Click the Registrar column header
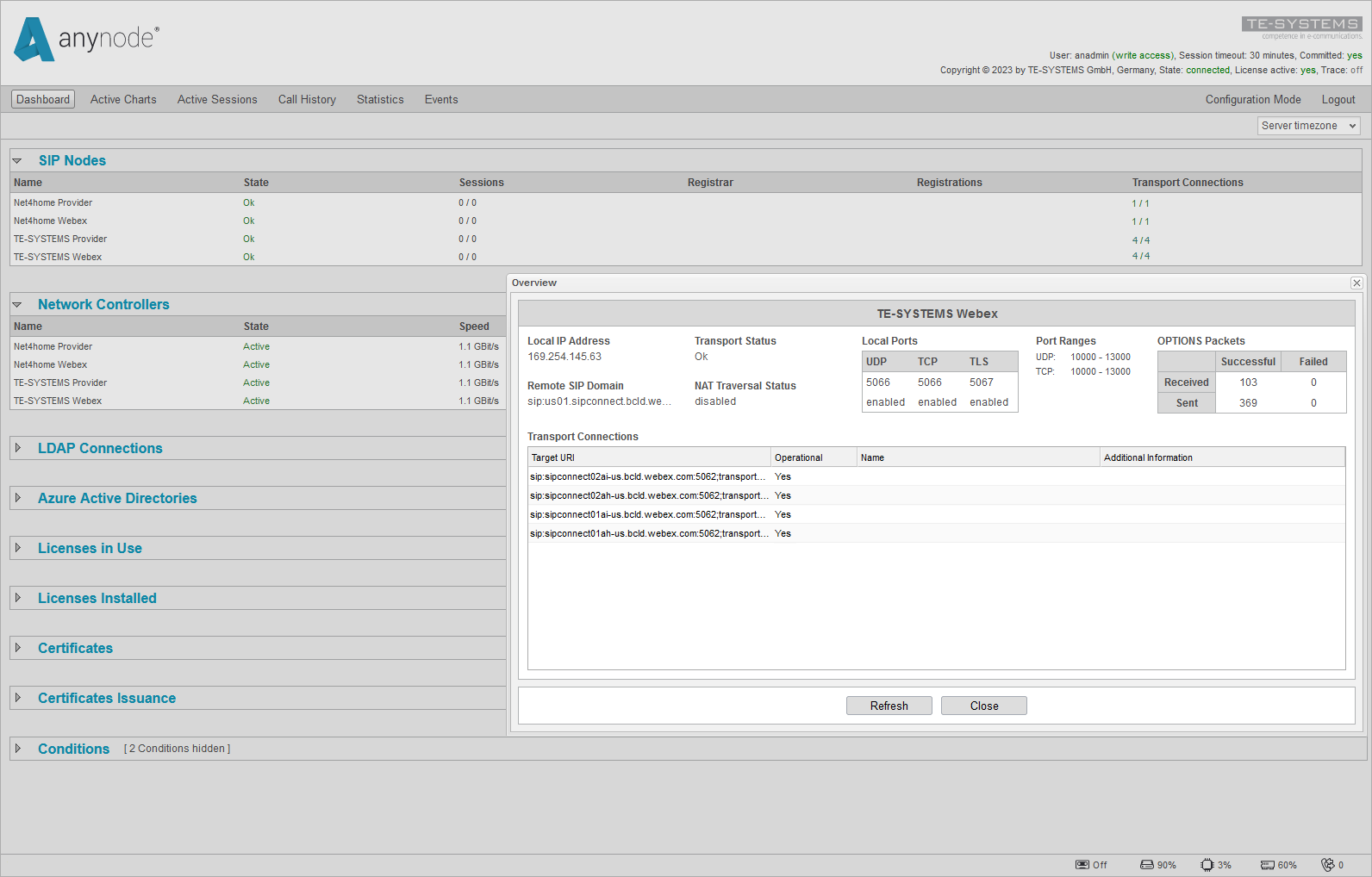The width and height of the screenshot is (1372, 877). [710, 183]
